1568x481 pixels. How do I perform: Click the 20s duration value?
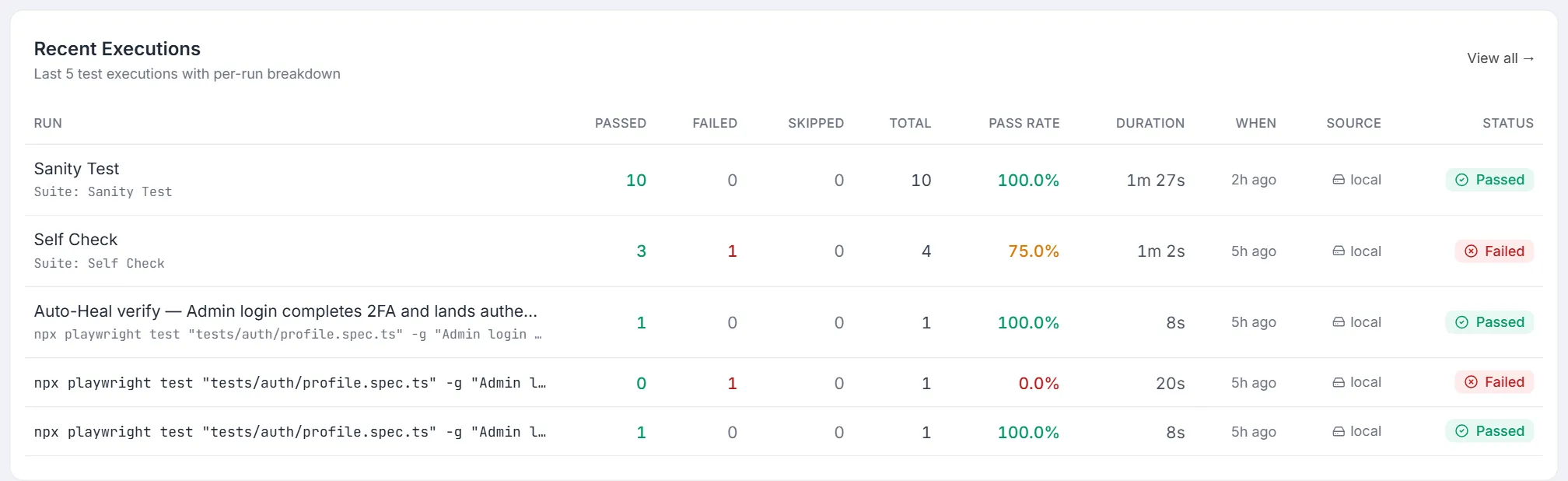pos(1171,384)
